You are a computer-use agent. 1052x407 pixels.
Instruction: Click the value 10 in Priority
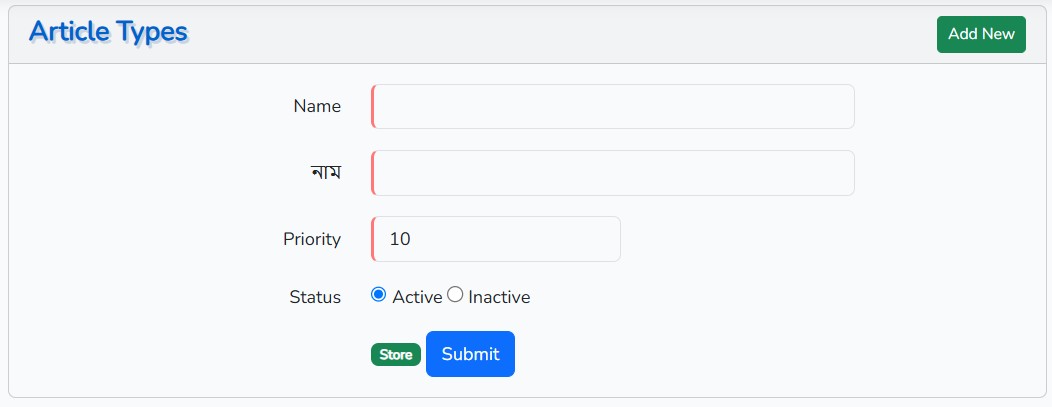[x=400, y=239]
